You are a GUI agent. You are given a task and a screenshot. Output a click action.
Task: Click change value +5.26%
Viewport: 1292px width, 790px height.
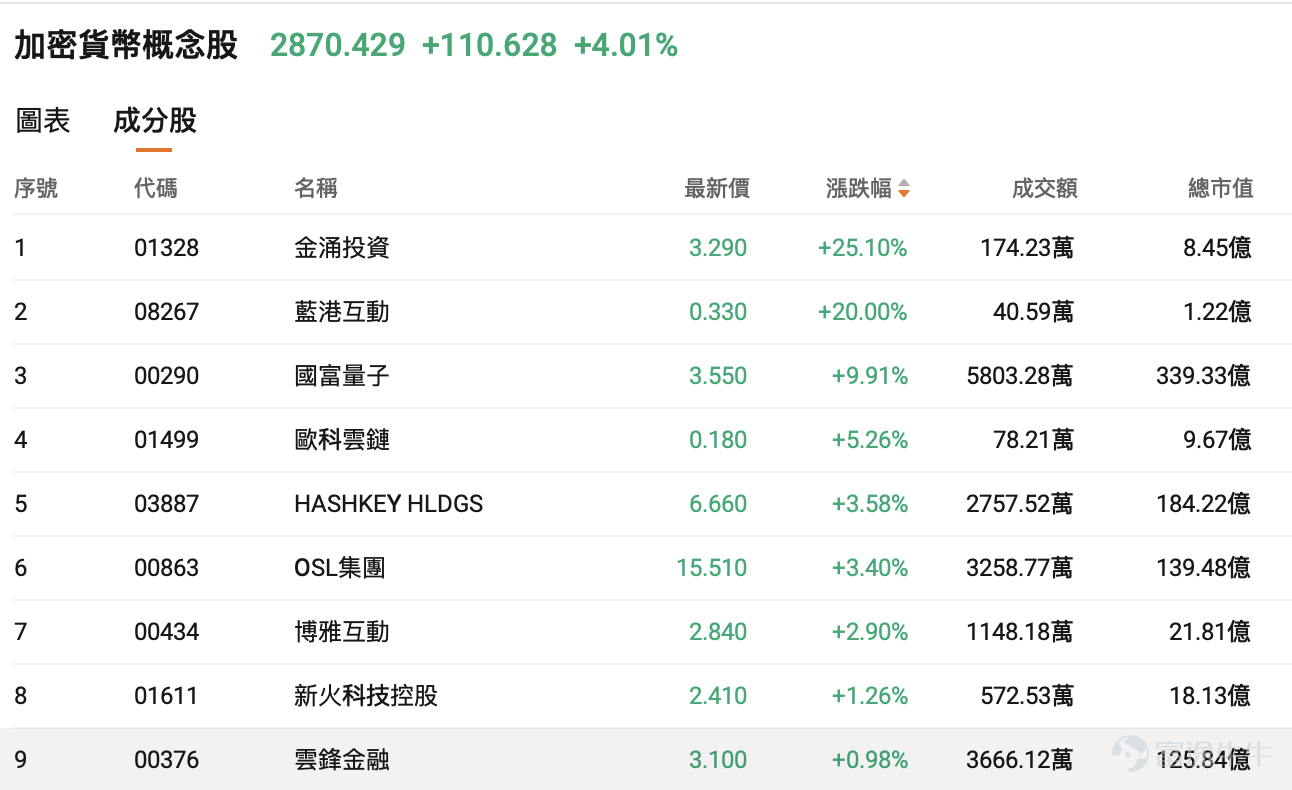[870, 440]
